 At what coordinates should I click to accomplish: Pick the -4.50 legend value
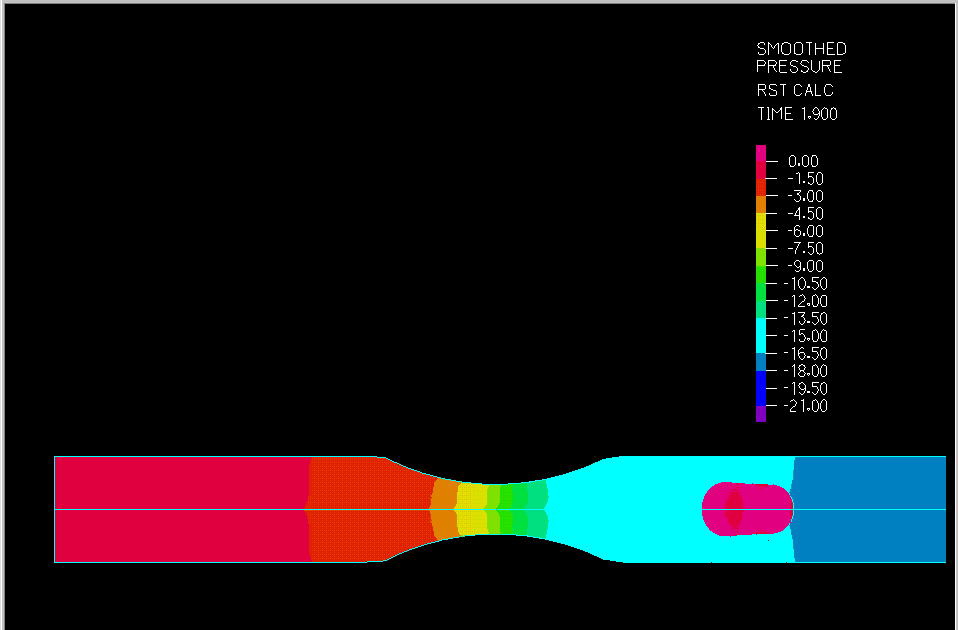pos(805,214)
